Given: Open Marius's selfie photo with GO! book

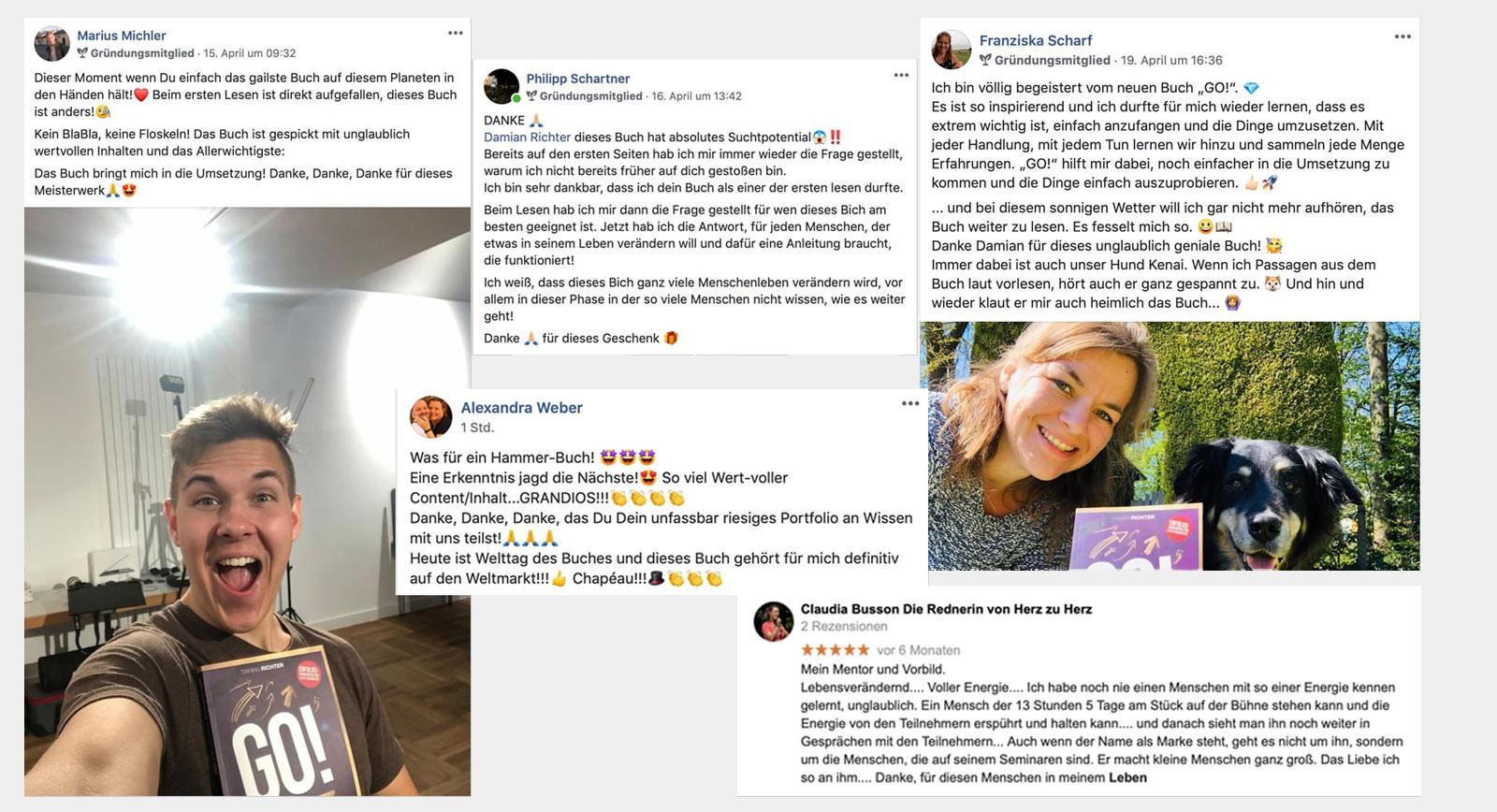Looking at the screenshot, I should [247, 501].
